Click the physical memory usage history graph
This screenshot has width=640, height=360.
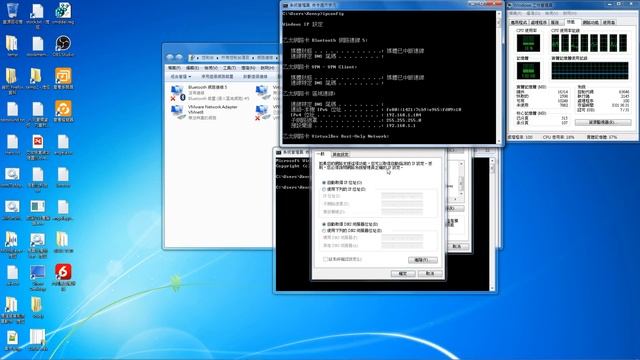(x=589, y=71)
